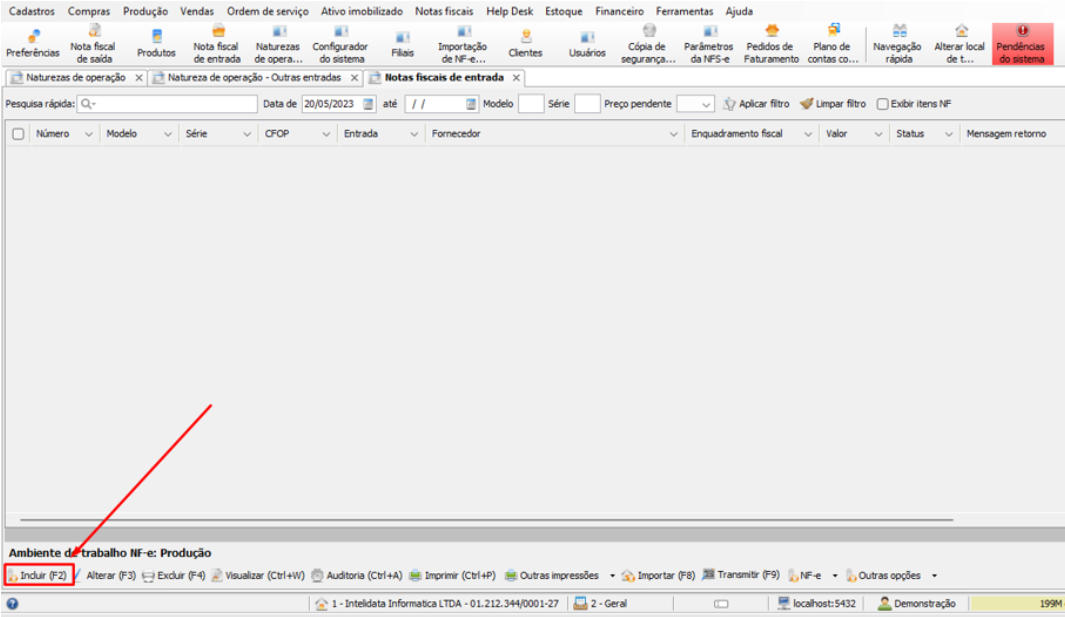Click Alterar (F3) button
1065x617 pixels.
click(105, 576)
